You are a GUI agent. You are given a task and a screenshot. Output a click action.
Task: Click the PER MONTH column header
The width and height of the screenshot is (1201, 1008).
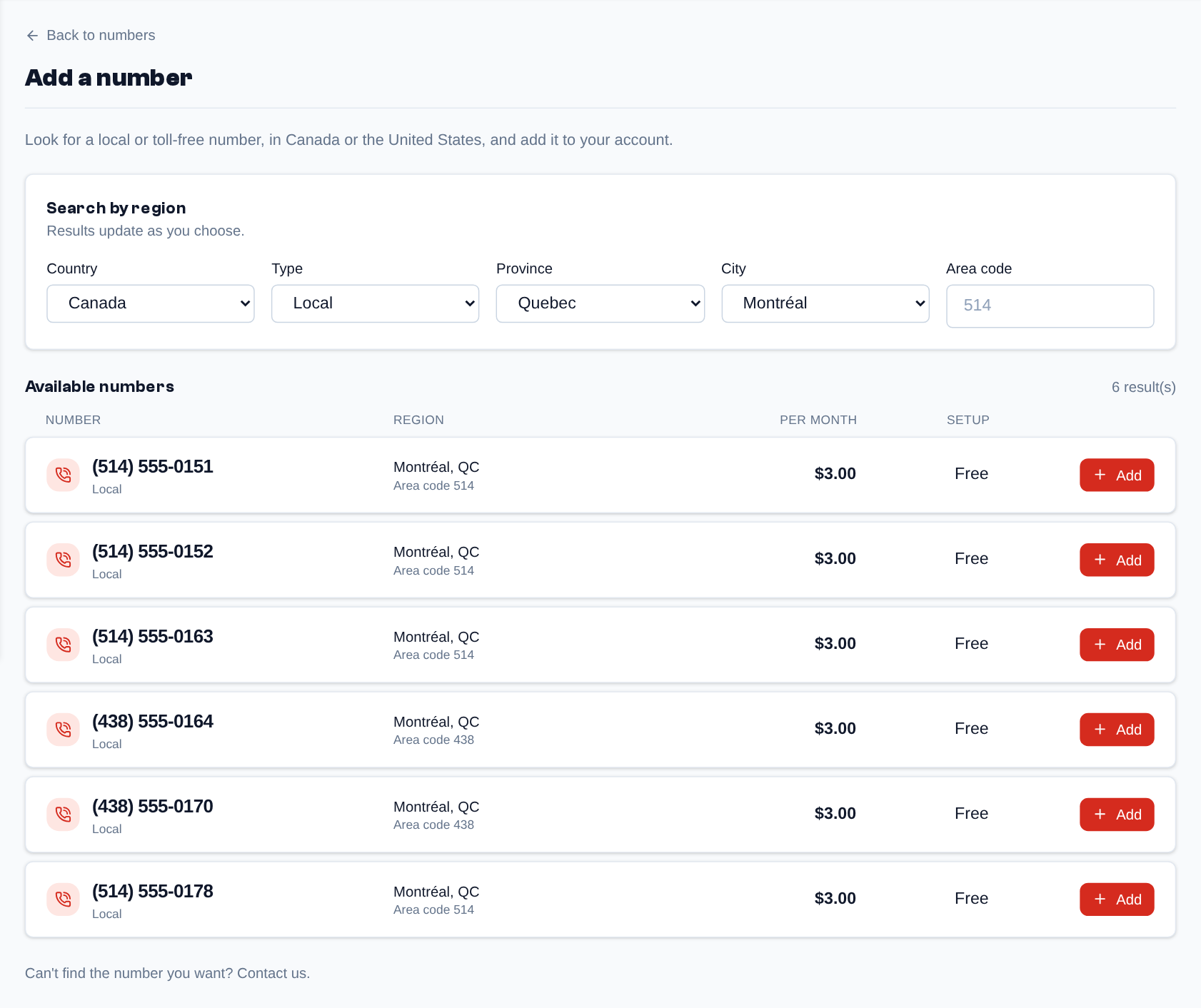(818, 420)
